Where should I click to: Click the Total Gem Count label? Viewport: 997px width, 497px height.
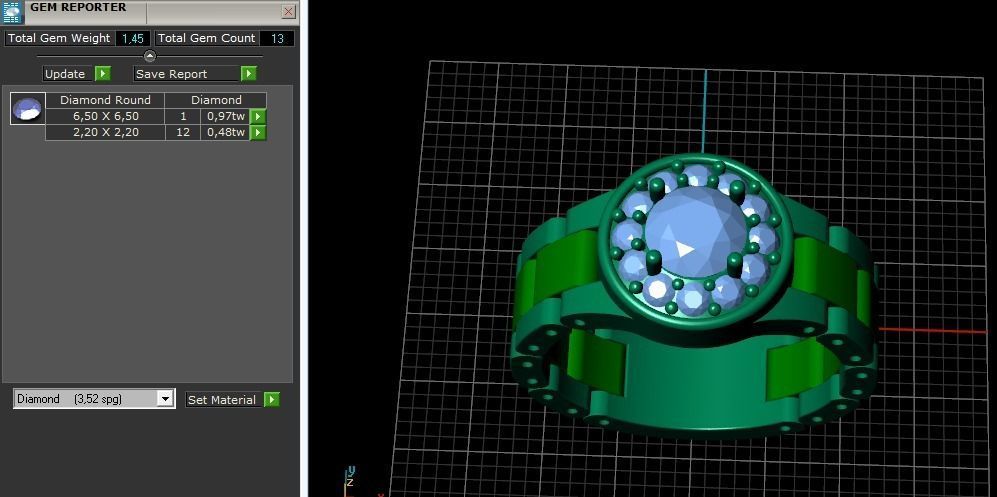207,38
